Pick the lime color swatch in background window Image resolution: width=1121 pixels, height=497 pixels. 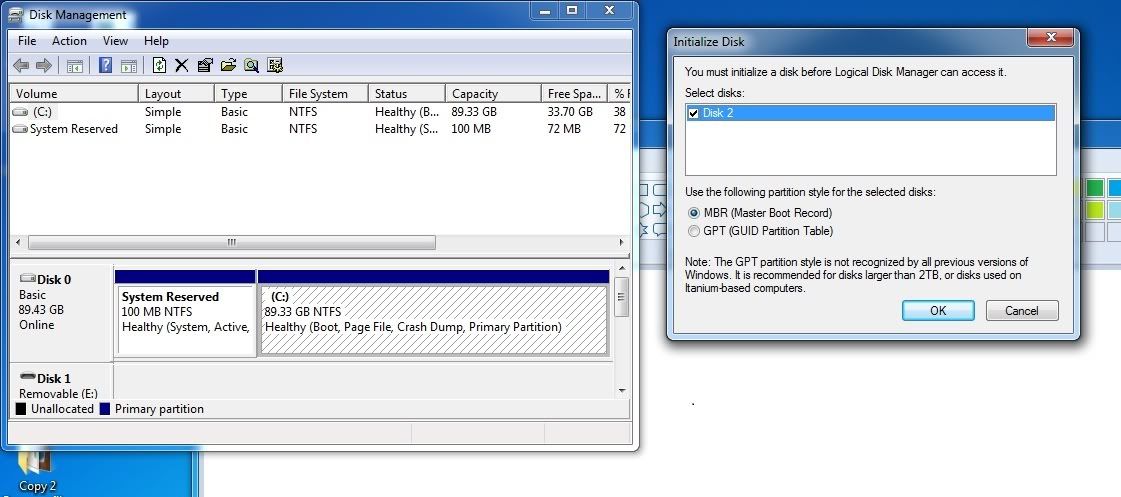tap(1095, 210)
